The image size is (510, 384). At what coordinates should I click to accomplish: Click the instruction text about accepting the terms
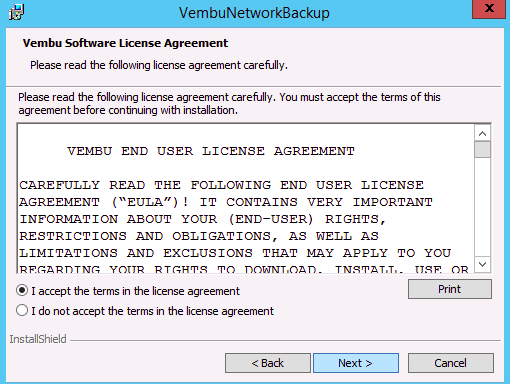229,104
